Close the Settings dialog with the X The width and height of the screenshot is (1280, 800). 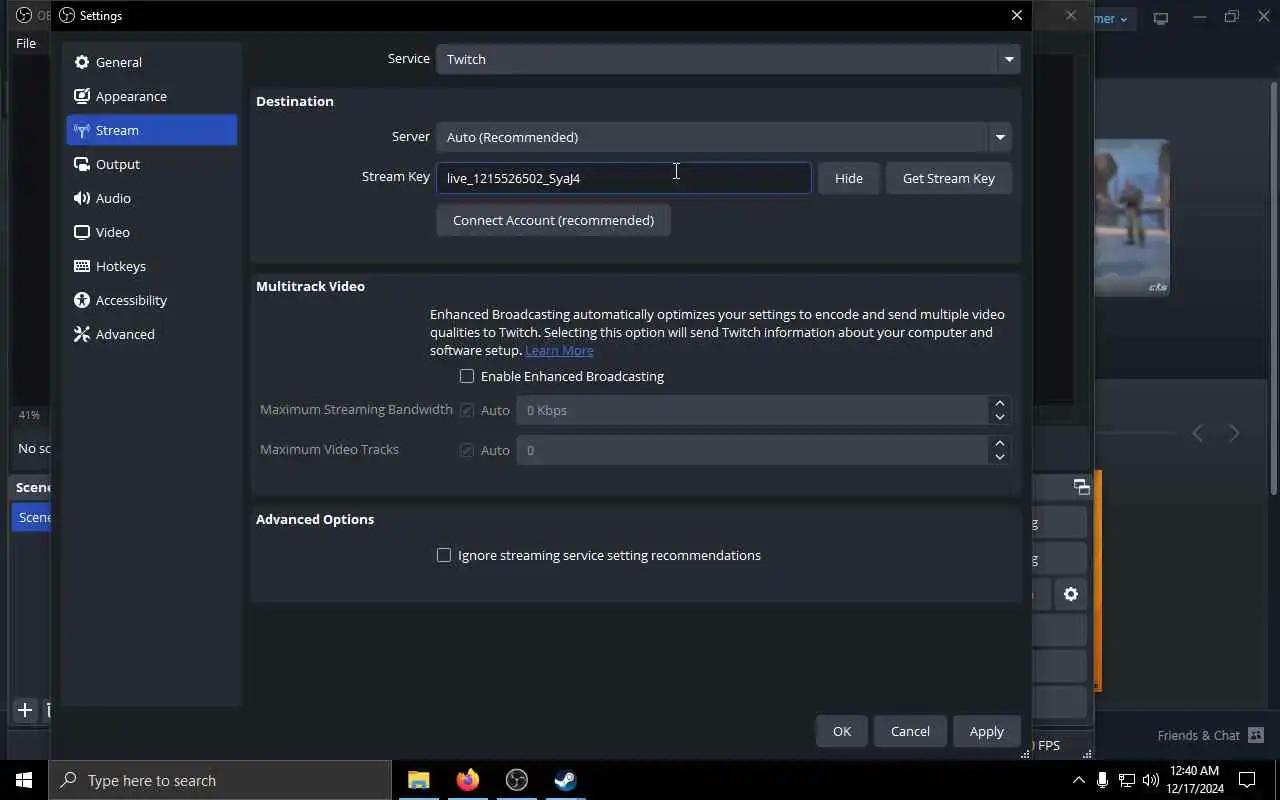1017,15
